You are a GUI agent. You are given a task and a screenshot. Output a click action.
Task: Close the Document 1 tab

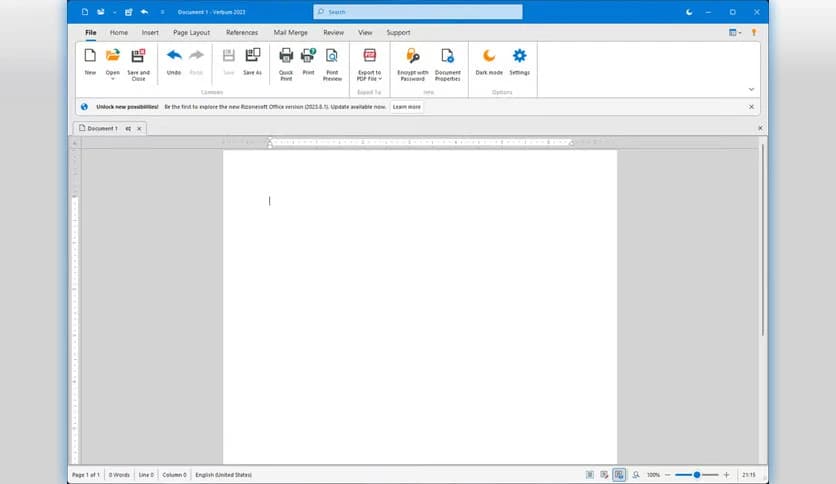[x=139, y=128]
